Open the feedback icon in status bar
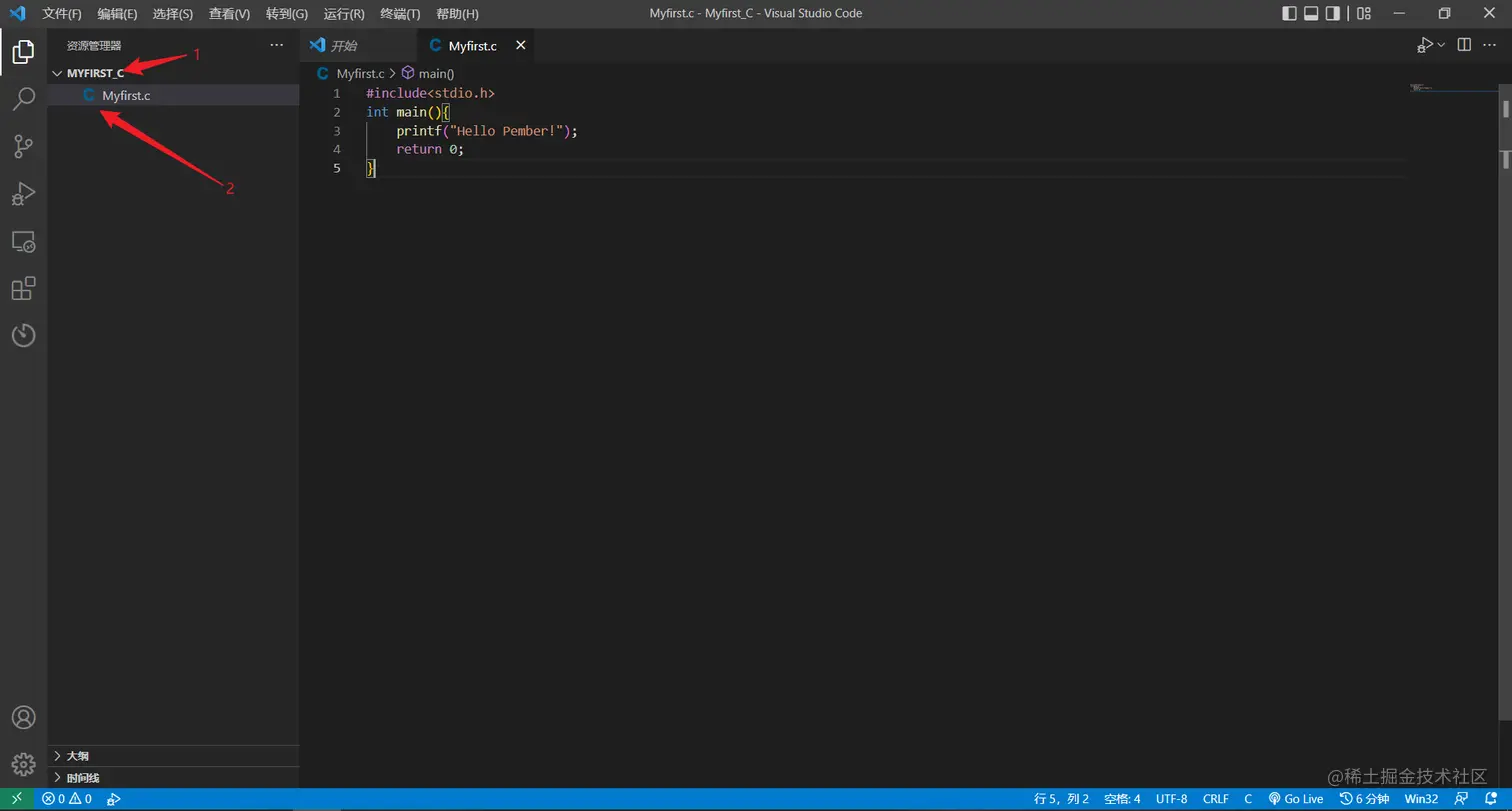This screenshot has width=1512, height=811. click(x=1463, y=799)
